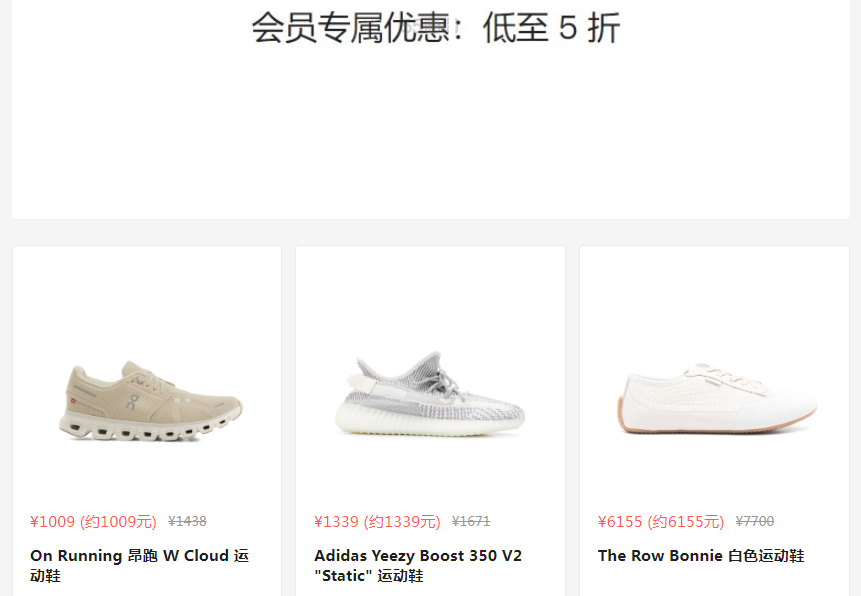The height and width of the screenshot is (596, 861).
Task: Click the beige On Running Cloud shoe image
Action: [150, 400]
